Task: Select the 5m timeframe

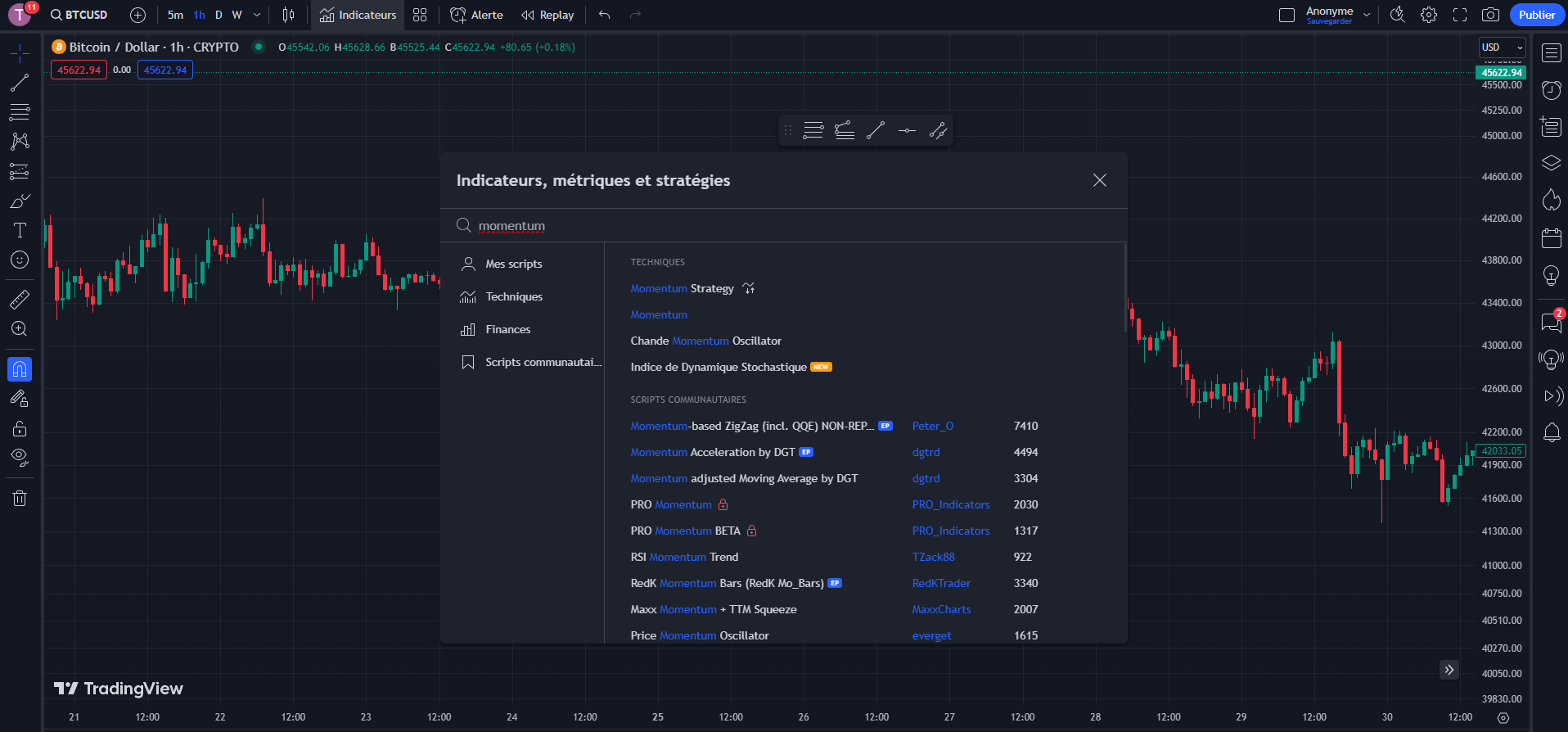Action: click(175, 15)
